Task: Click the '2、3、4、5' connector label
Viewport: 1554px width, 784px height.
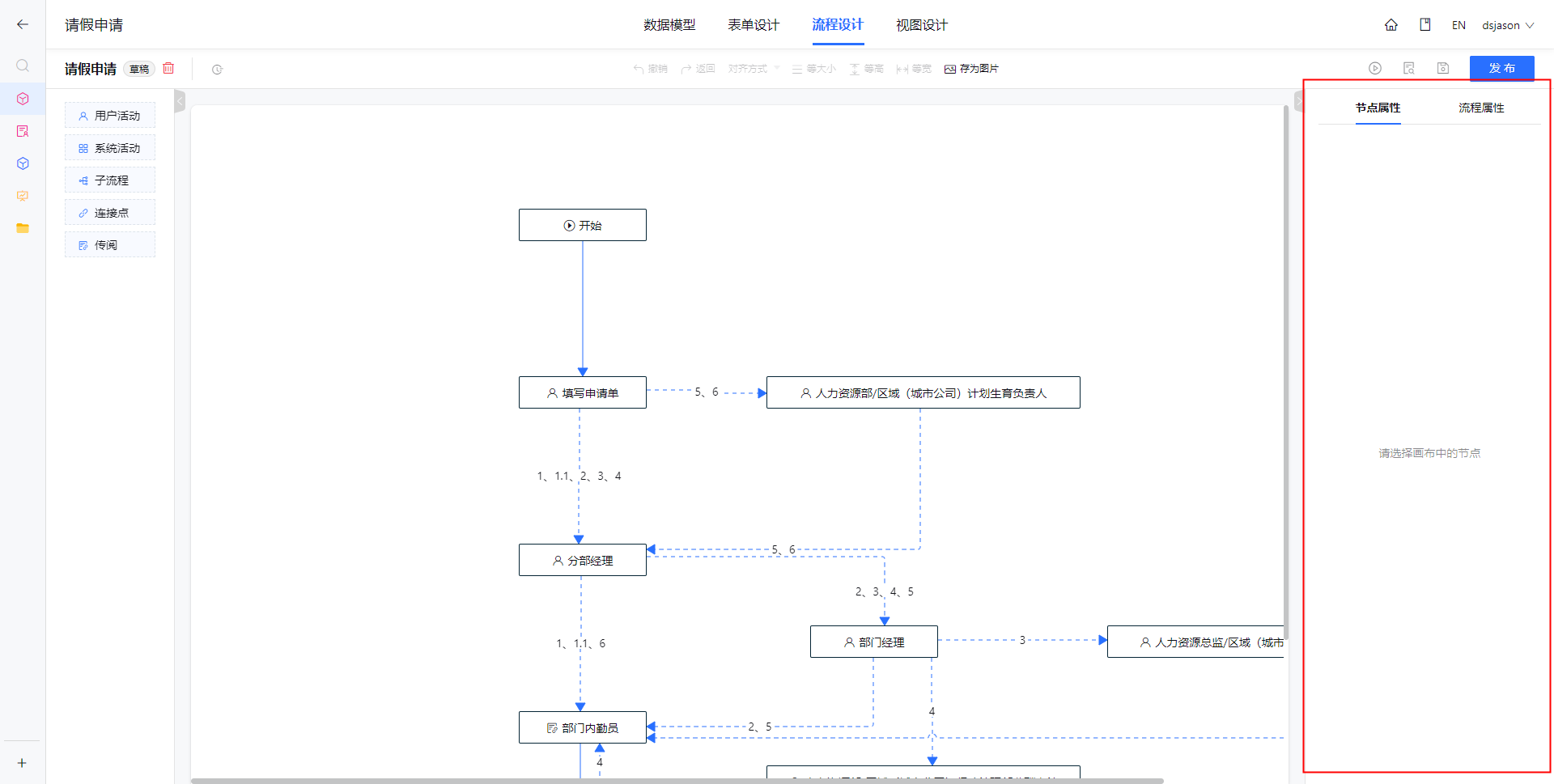Action: pyautogui.click(x=885, y=591)
